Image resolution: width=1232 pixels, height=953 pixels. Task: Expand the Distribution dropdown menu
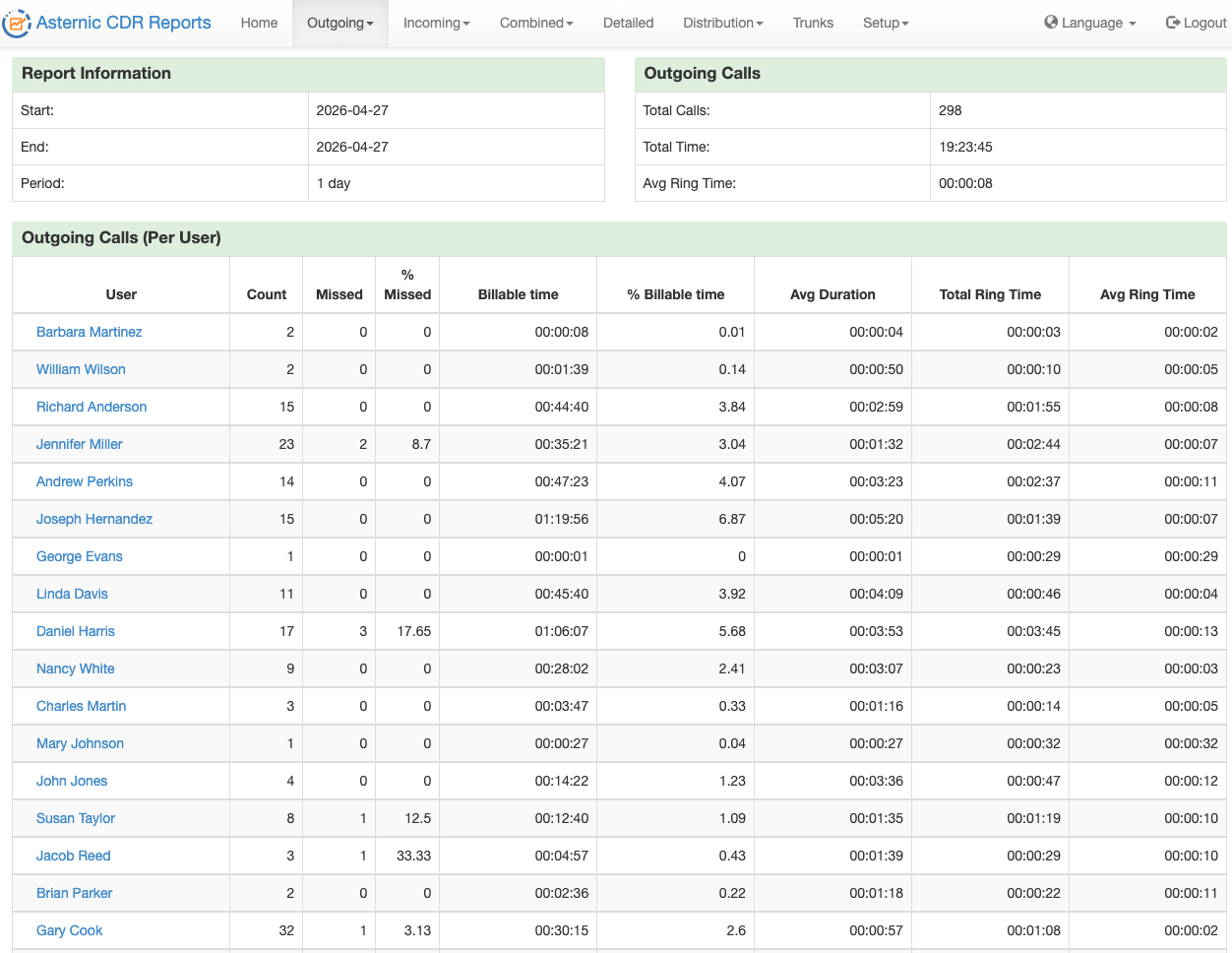pos(723,23)
